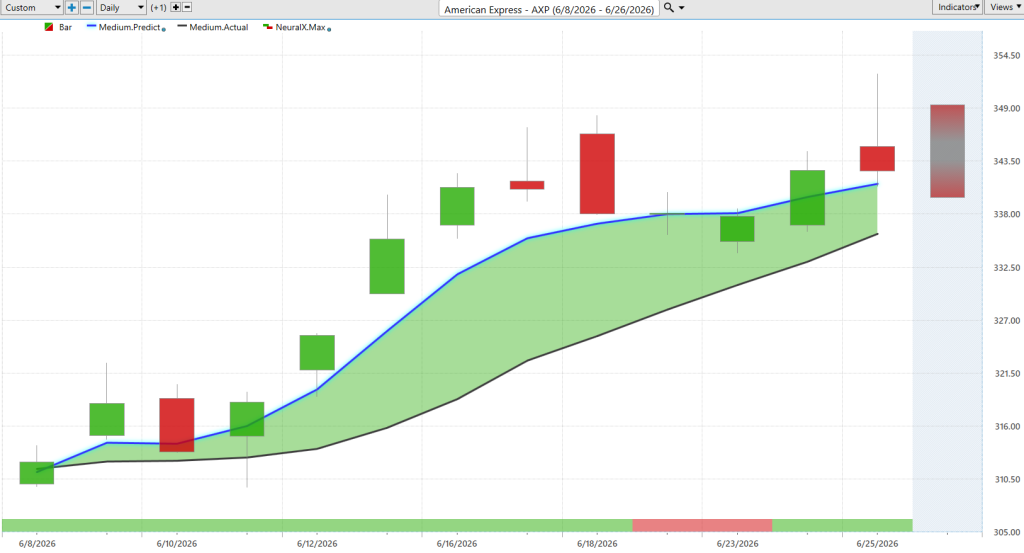Click the red candlestick for 6/25/2026
This screenshot has height=553, width=1024.
pos(877,159)
